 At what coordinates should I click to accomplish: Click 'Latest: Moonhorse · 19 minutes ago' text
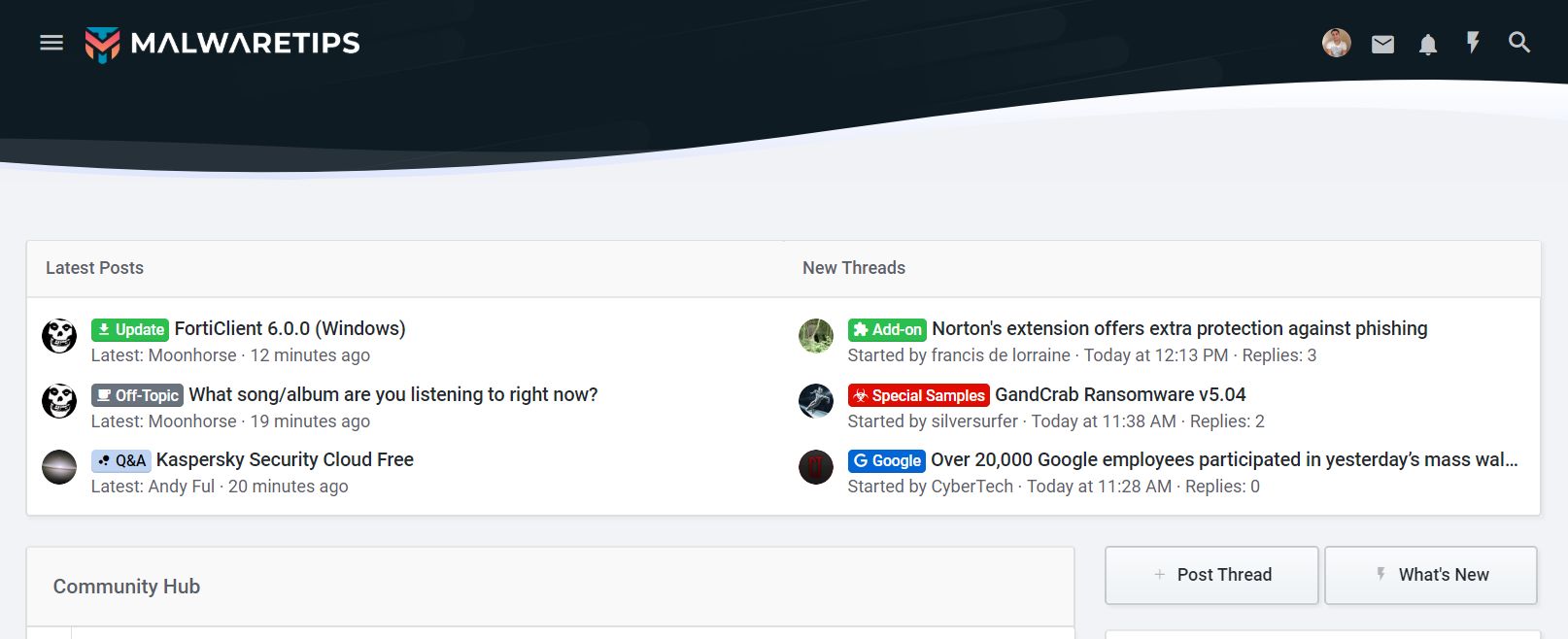[x=230, y=421]
